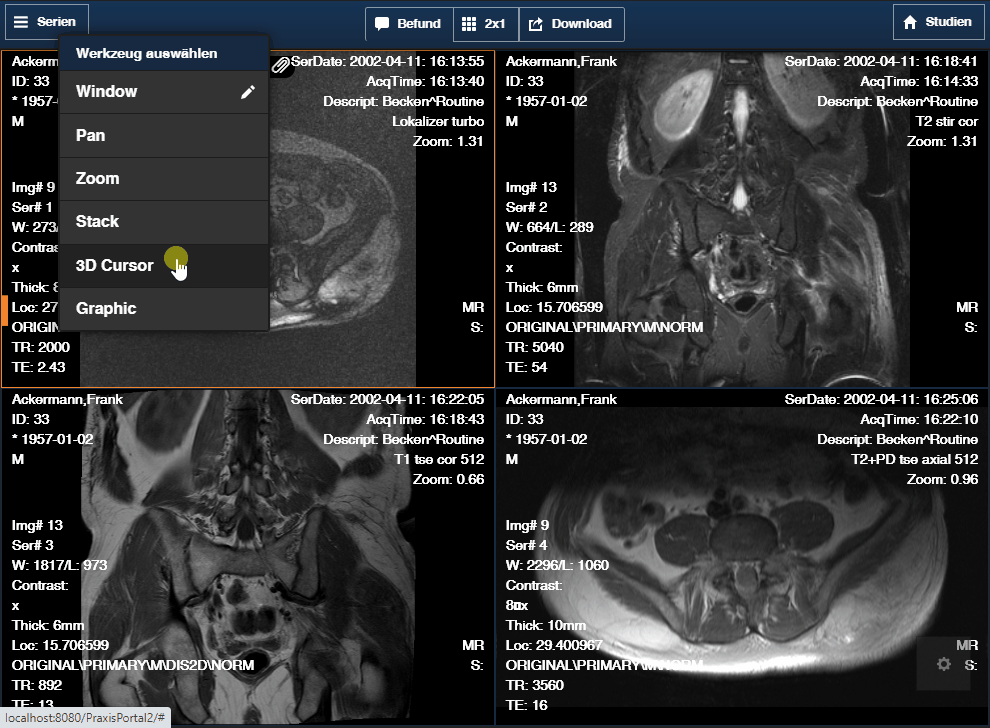Go to Studien via home button
The image size is (990, 728).
(937, 22)
